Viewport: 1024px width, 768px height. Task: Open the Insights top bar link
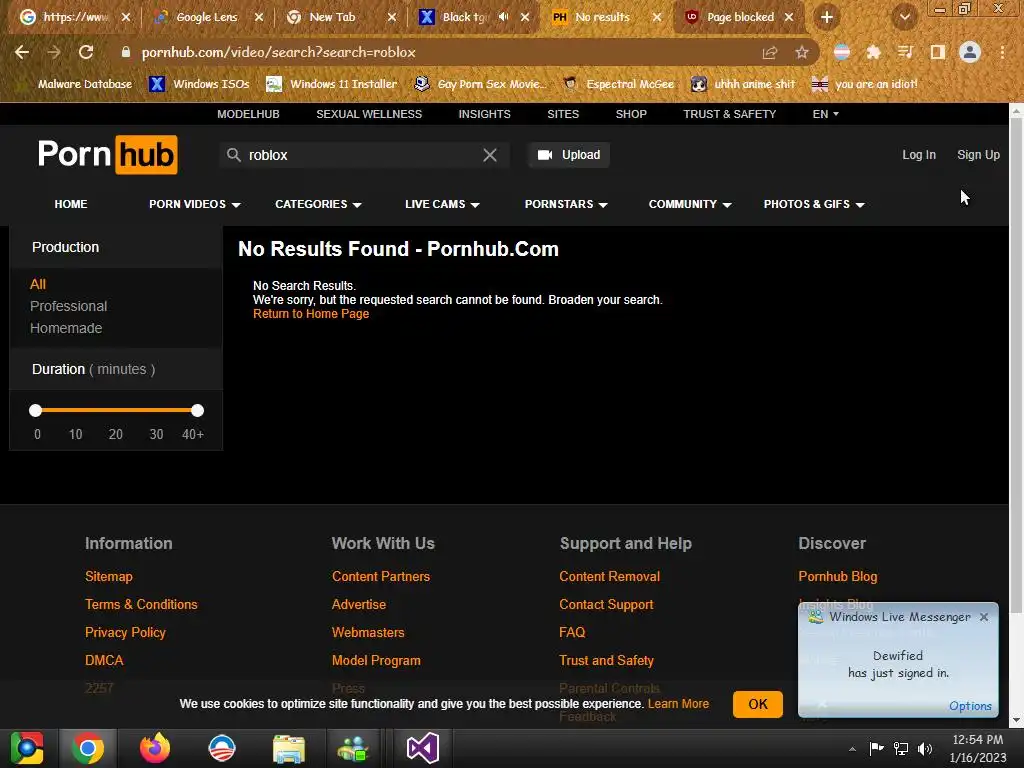[x=485, y=114]
